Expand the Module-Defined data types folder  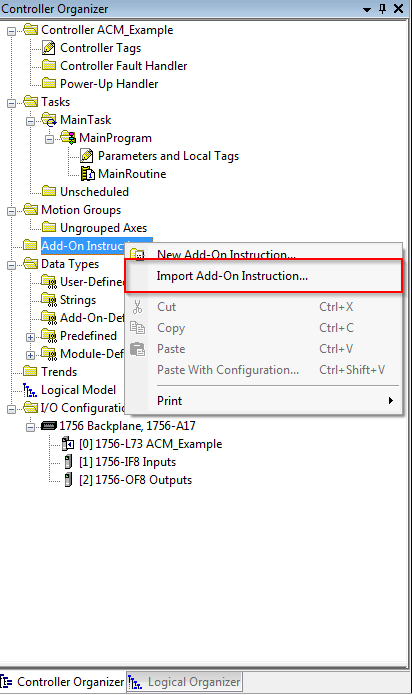click(30, 355)
